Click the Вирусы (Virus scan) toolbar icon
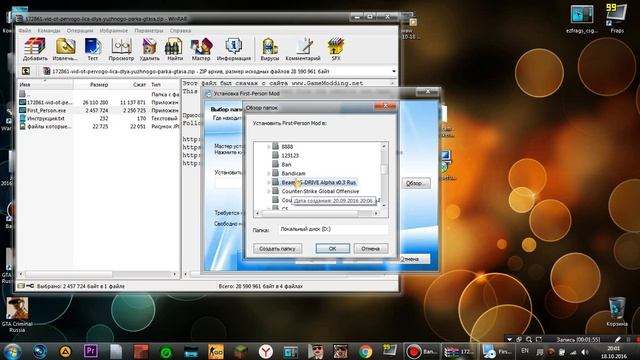Image resolution: width=640 pixels, height=360 pixels. (x=270, y=49)
